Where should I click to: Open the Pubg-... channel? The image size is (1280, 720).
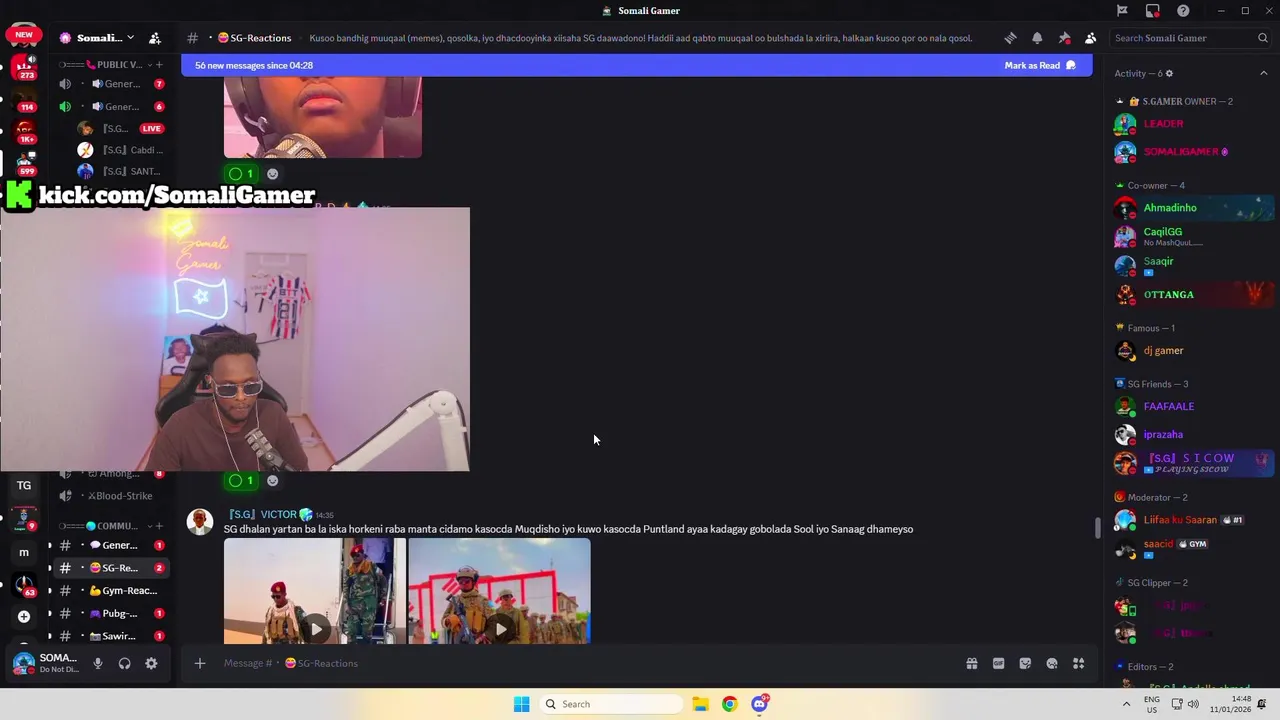coord(112,614)
